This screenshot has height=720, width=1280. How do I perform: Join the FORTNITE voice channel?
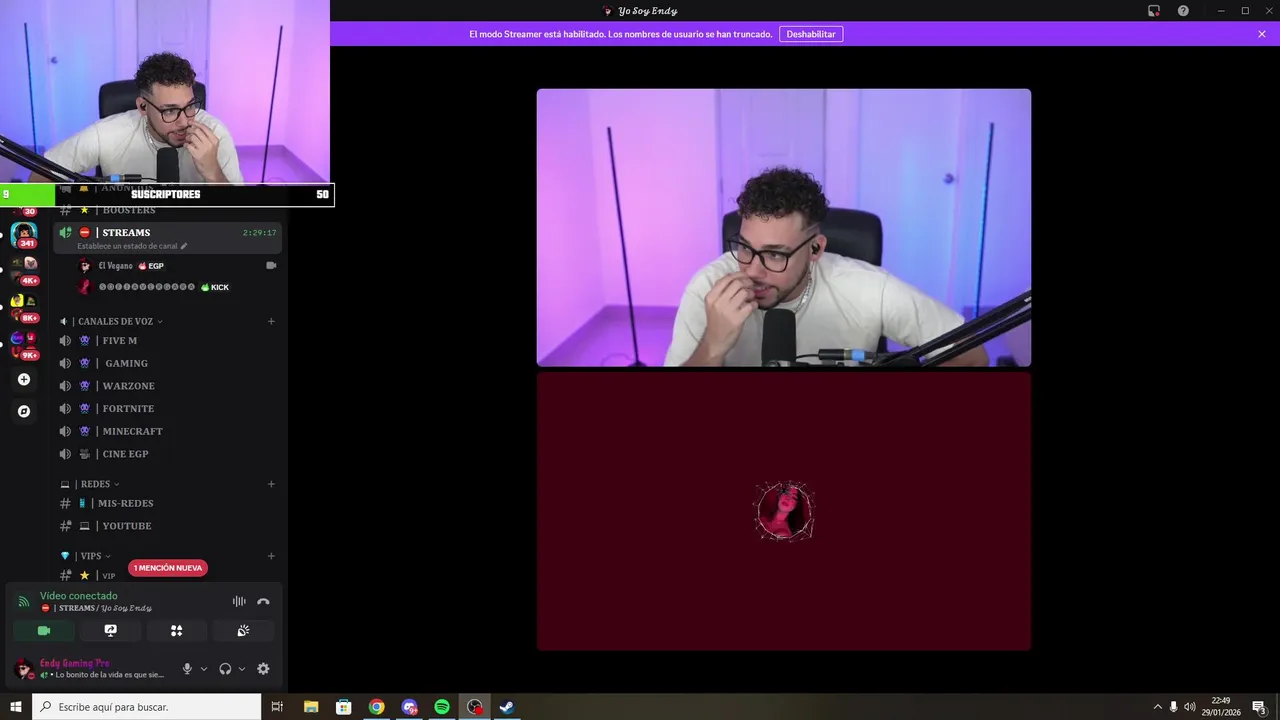(x=168, y=409)
